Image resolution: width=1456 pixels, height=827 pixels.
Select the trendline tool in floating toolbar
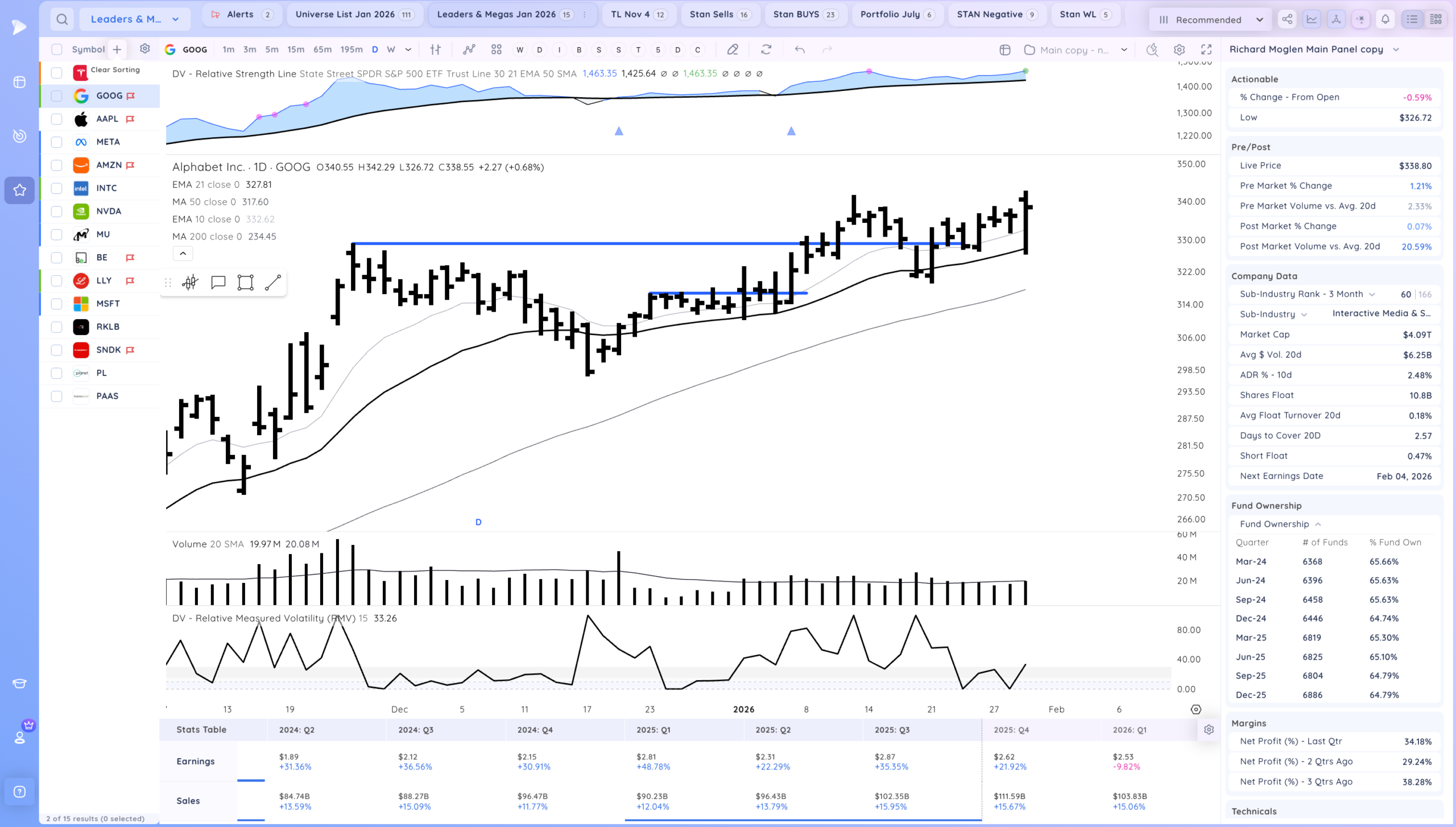[272, 282]
